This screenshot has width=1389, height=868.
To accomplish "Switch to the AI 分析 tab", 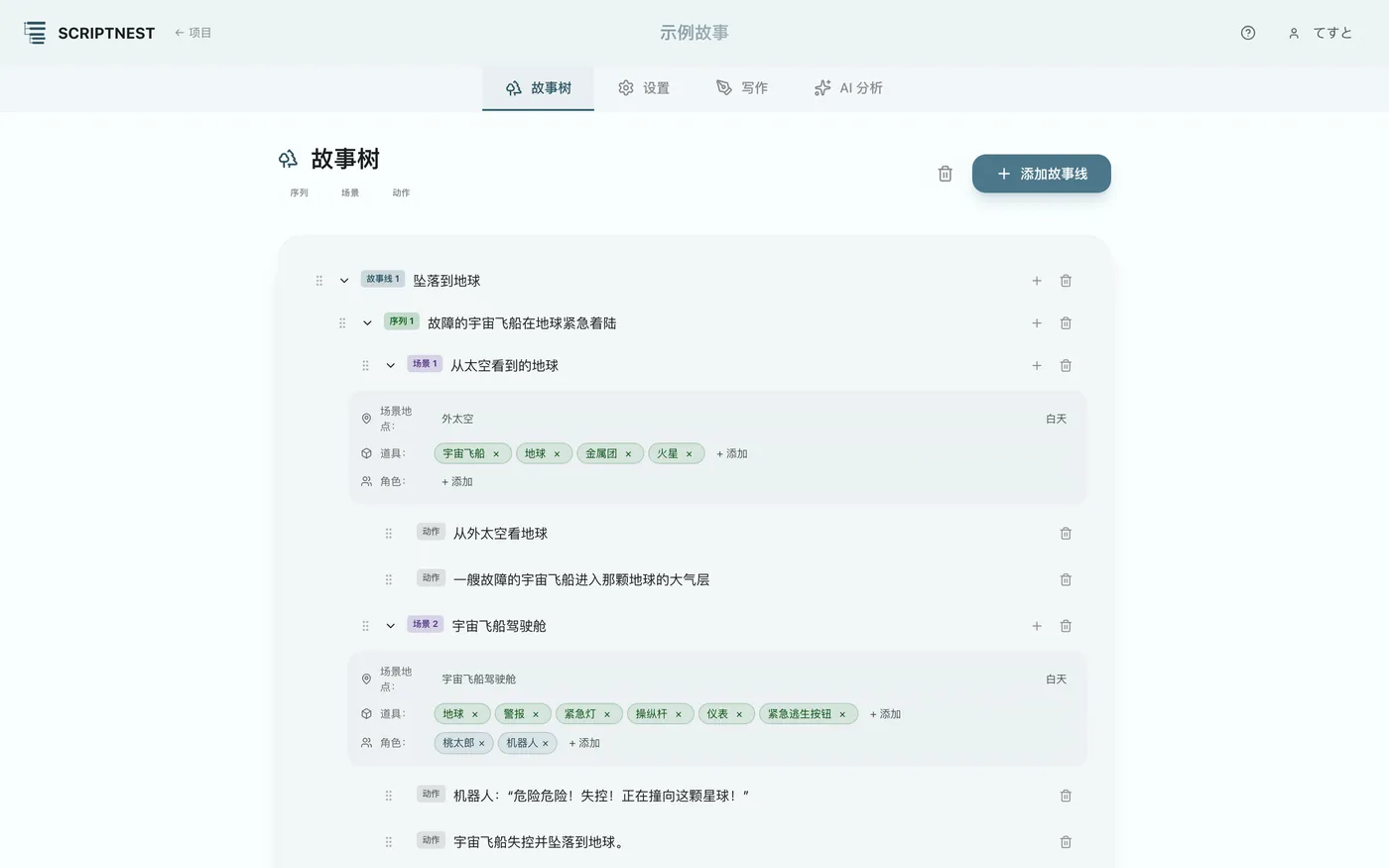I will pyautogui.click(x=848, y=88).
